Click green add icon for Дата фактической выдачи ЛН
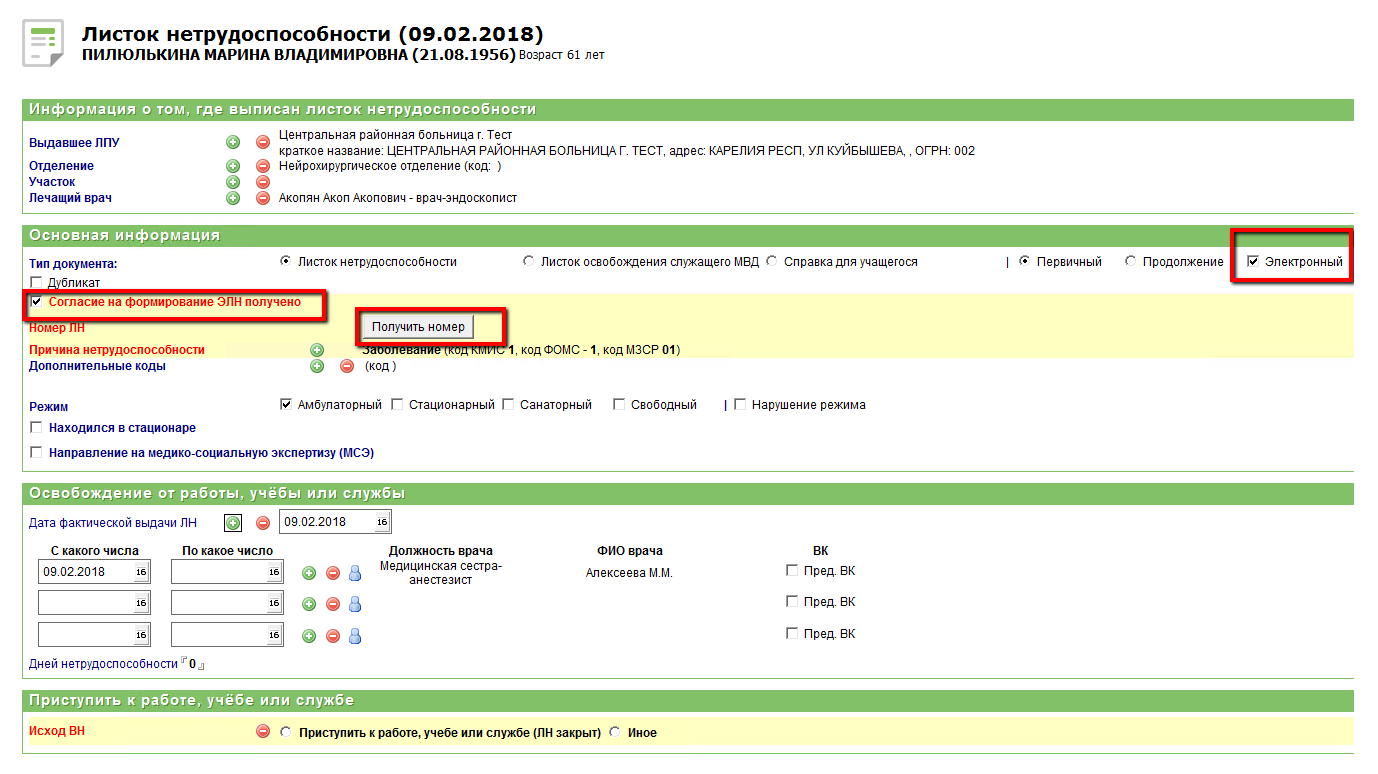Screen dimensions: 1378x774 (233, 523)
